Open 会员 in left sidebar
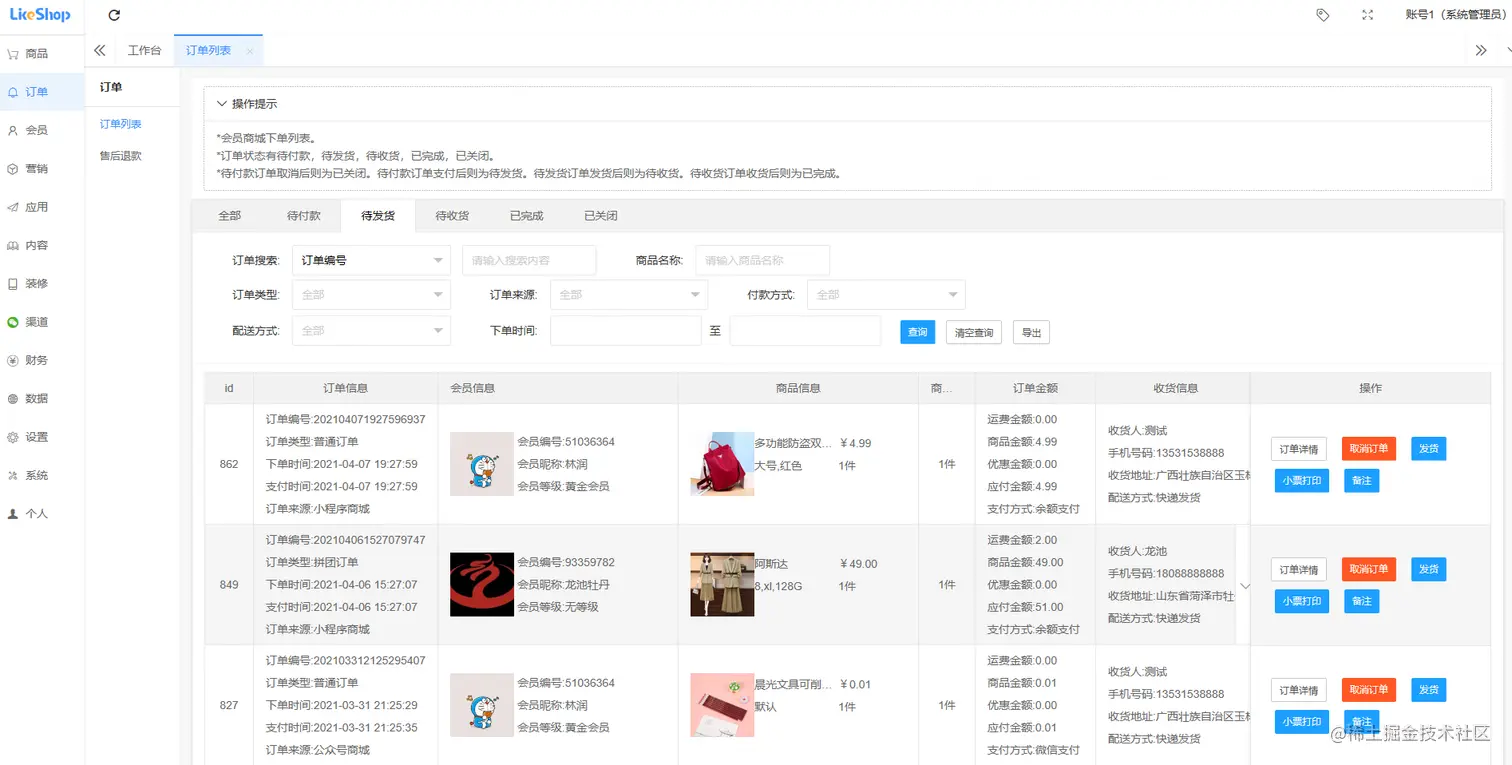This screenshot has height=765, width=1512. 42,130
